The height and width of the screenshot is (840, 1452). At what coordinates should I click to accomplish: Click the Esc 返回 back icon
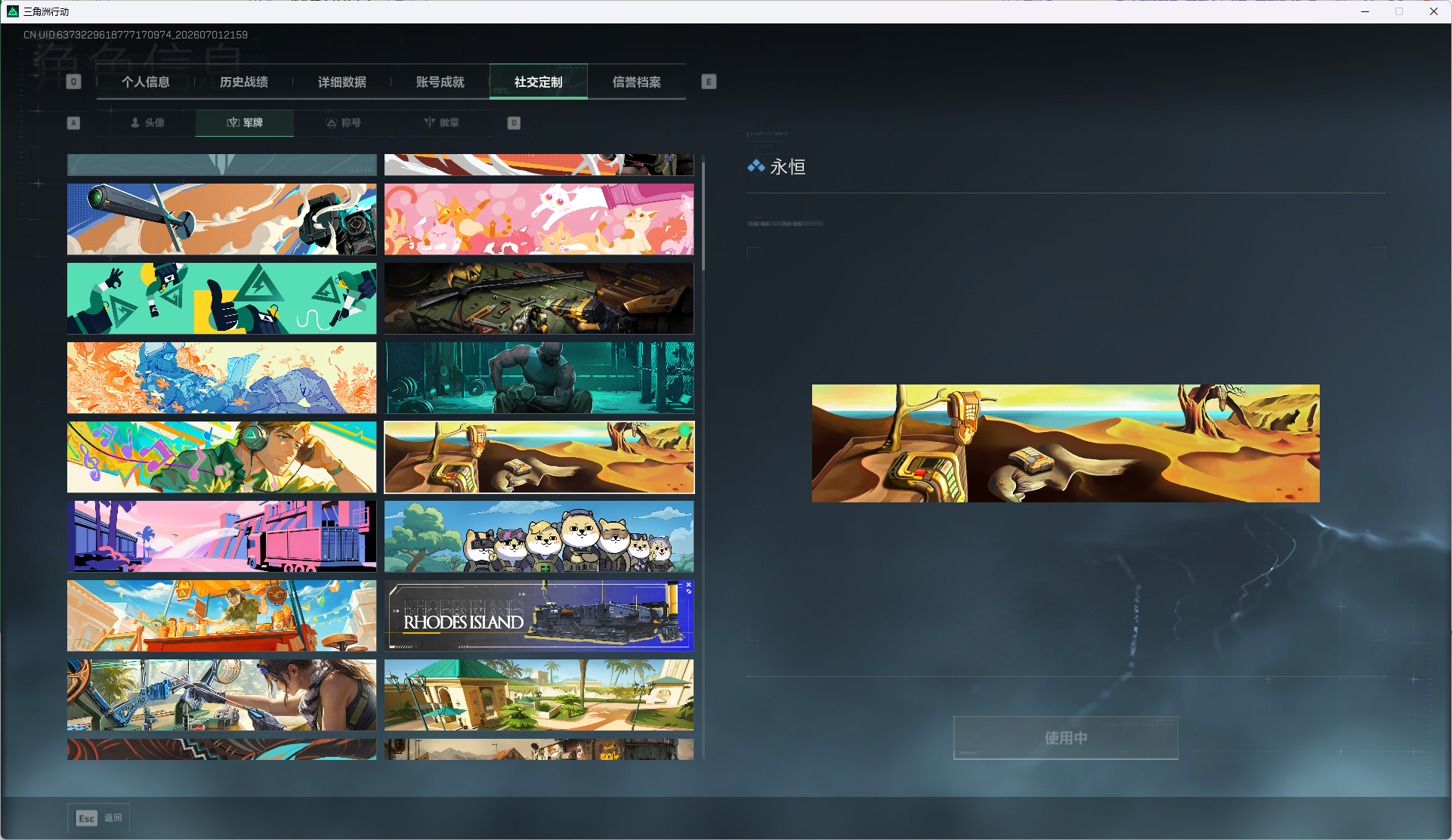pos(99,818)
